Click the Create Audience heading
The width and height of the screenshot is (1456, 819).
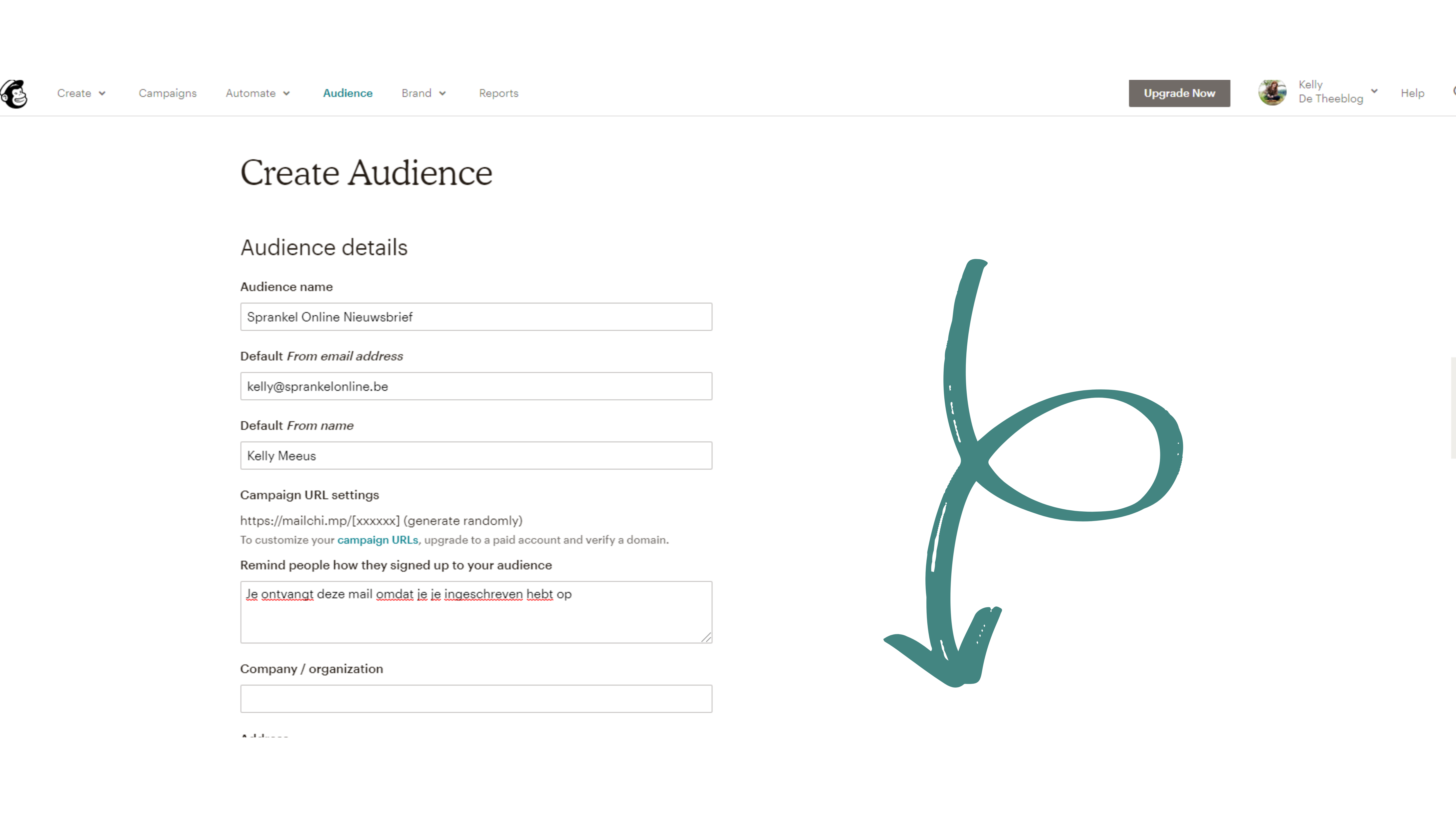pyautogui.click(x=366, y=172)
